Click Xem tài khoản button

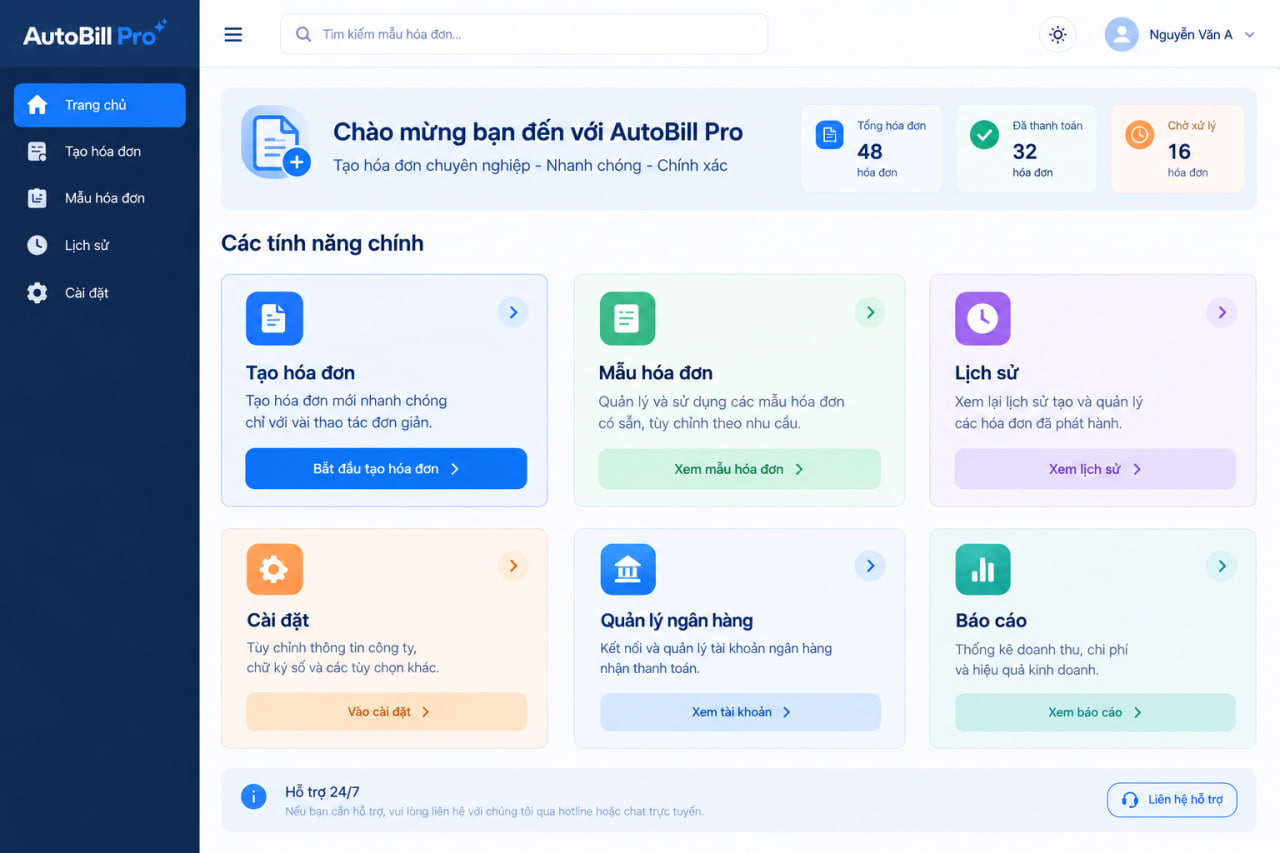coord(740,712)
